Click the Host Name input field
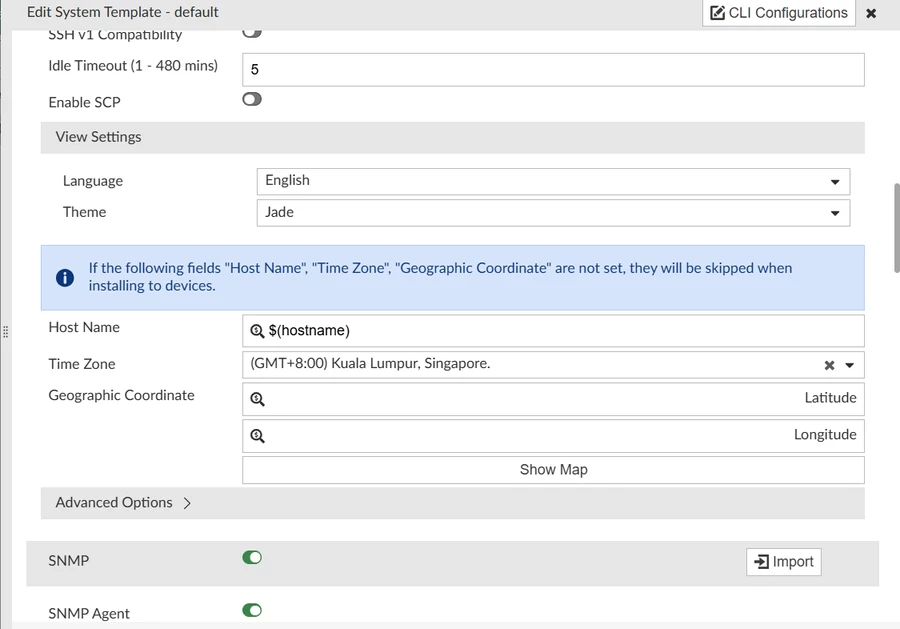Viewport: 900px width, 629px height. click(553, 331)
